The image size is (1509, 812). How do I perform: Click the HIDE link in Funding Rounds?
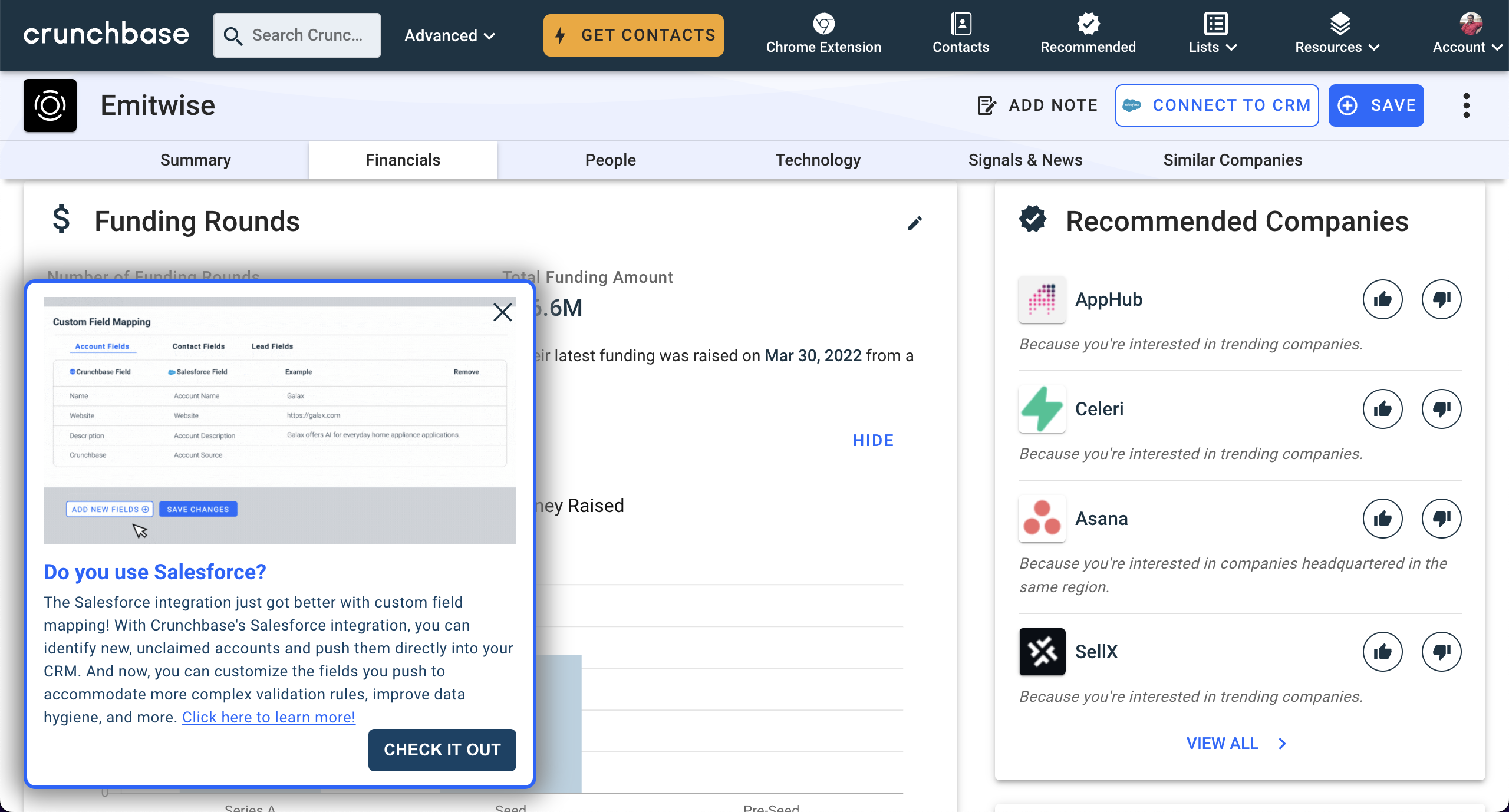tap(873, 440)
